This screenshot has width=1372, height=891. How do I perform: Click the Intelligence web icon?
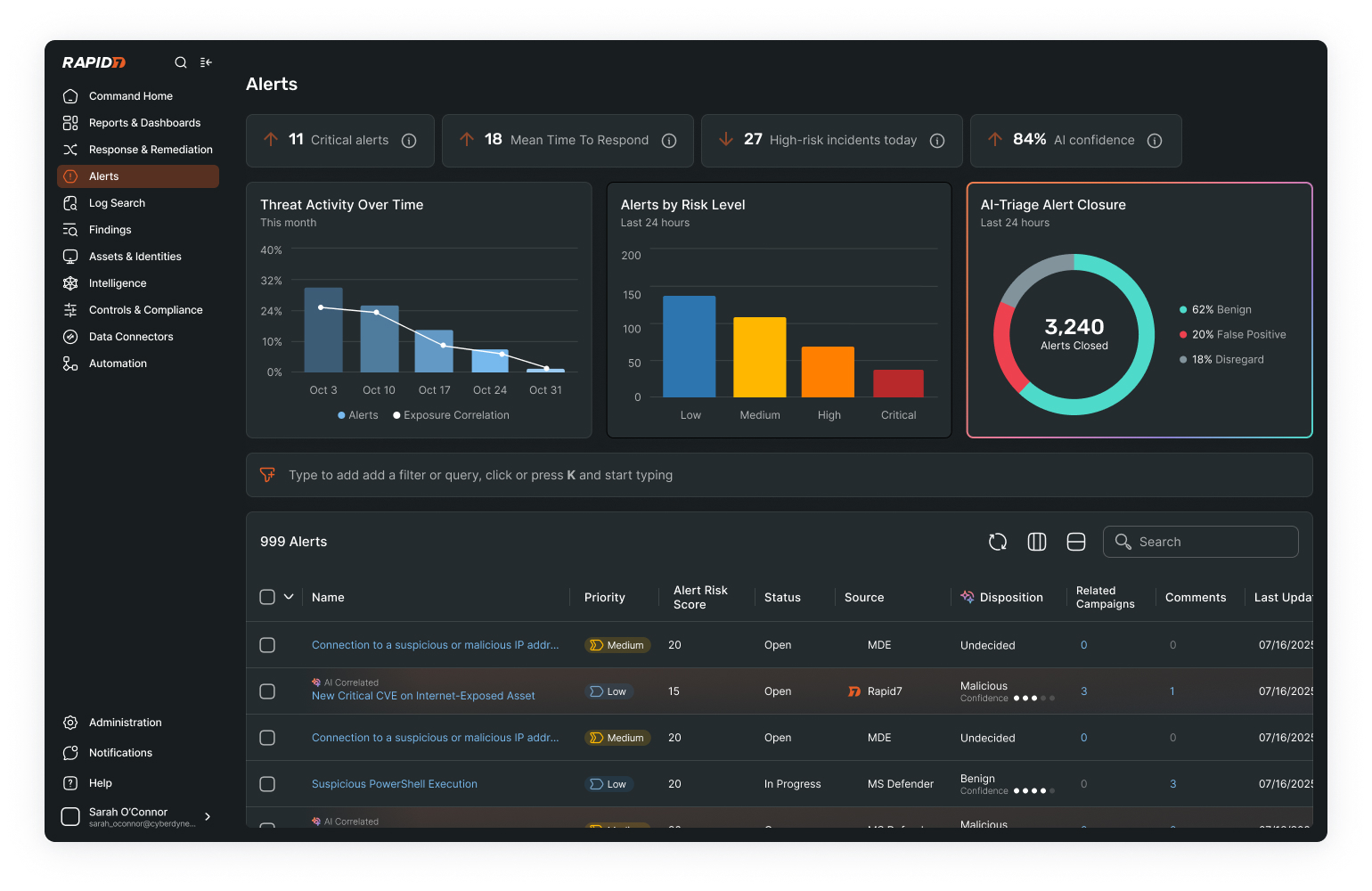[70, 283]
